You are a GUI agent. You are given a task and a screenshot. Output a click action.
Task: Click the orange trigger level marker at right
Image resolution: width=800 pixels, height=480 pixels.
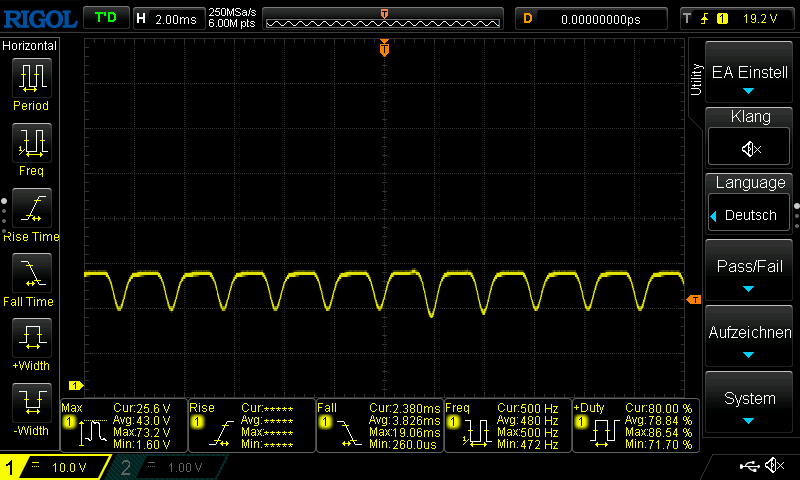[694, 299]
